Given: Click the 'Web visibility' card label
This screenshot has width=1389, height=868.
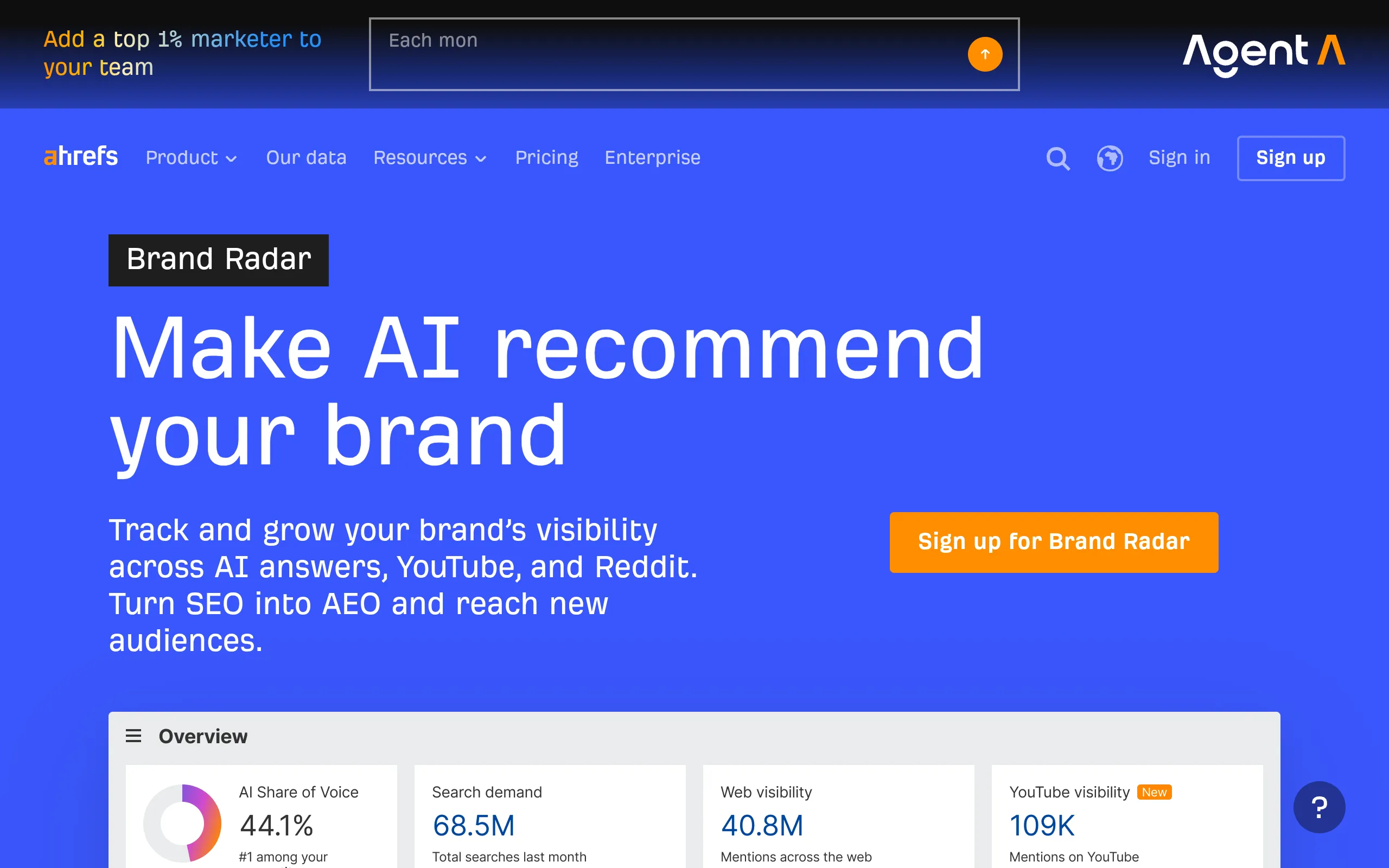Looking at the screenshot, I should coord(766,792).
